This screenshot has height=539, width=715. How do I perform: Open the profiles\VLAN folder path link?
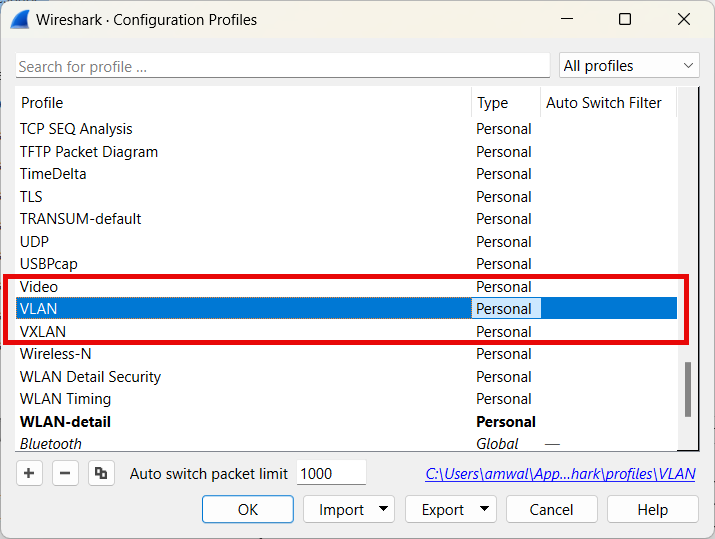click(x=560, y=474)
